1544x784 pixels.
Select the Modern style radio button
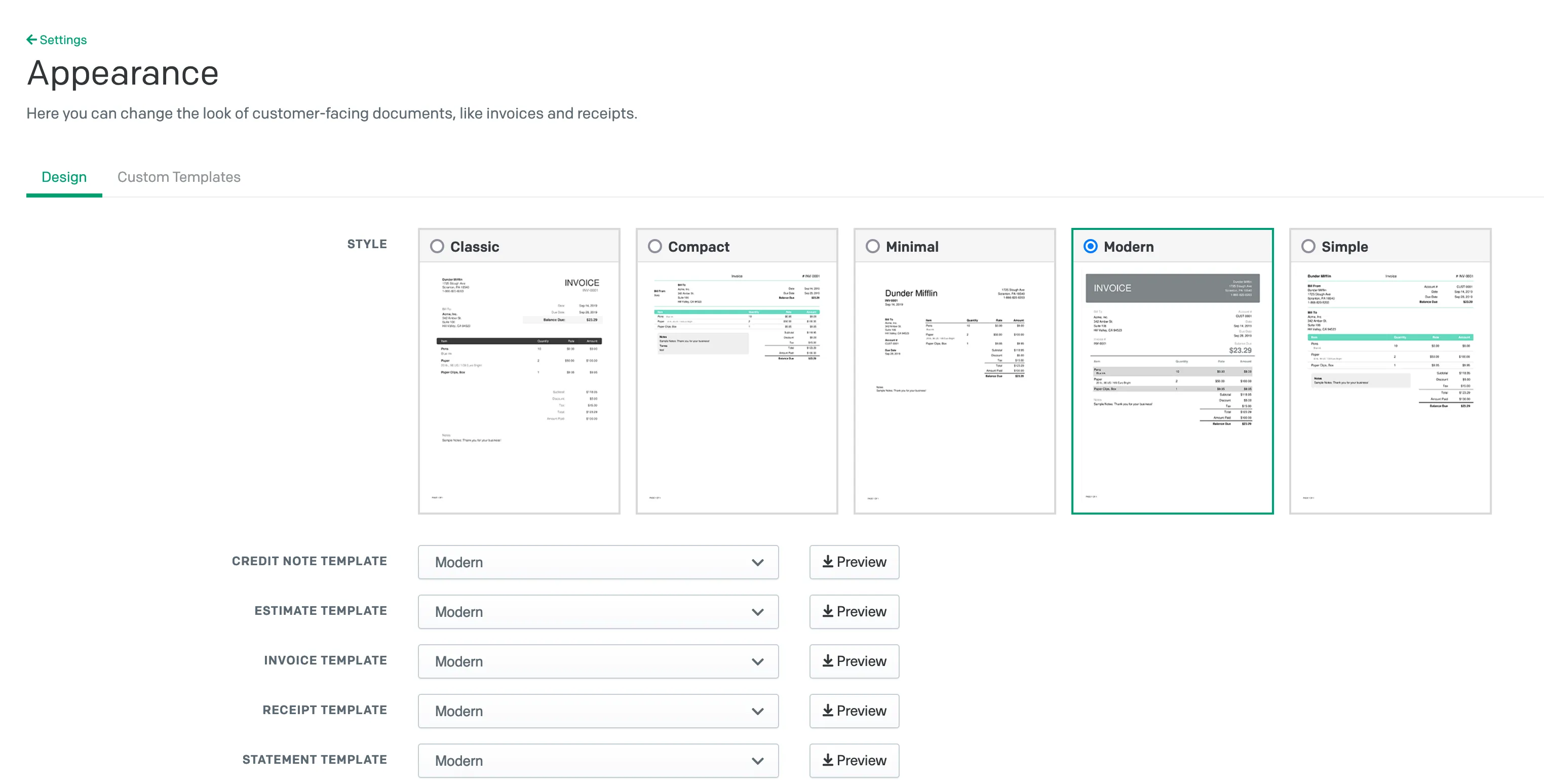1090,246
